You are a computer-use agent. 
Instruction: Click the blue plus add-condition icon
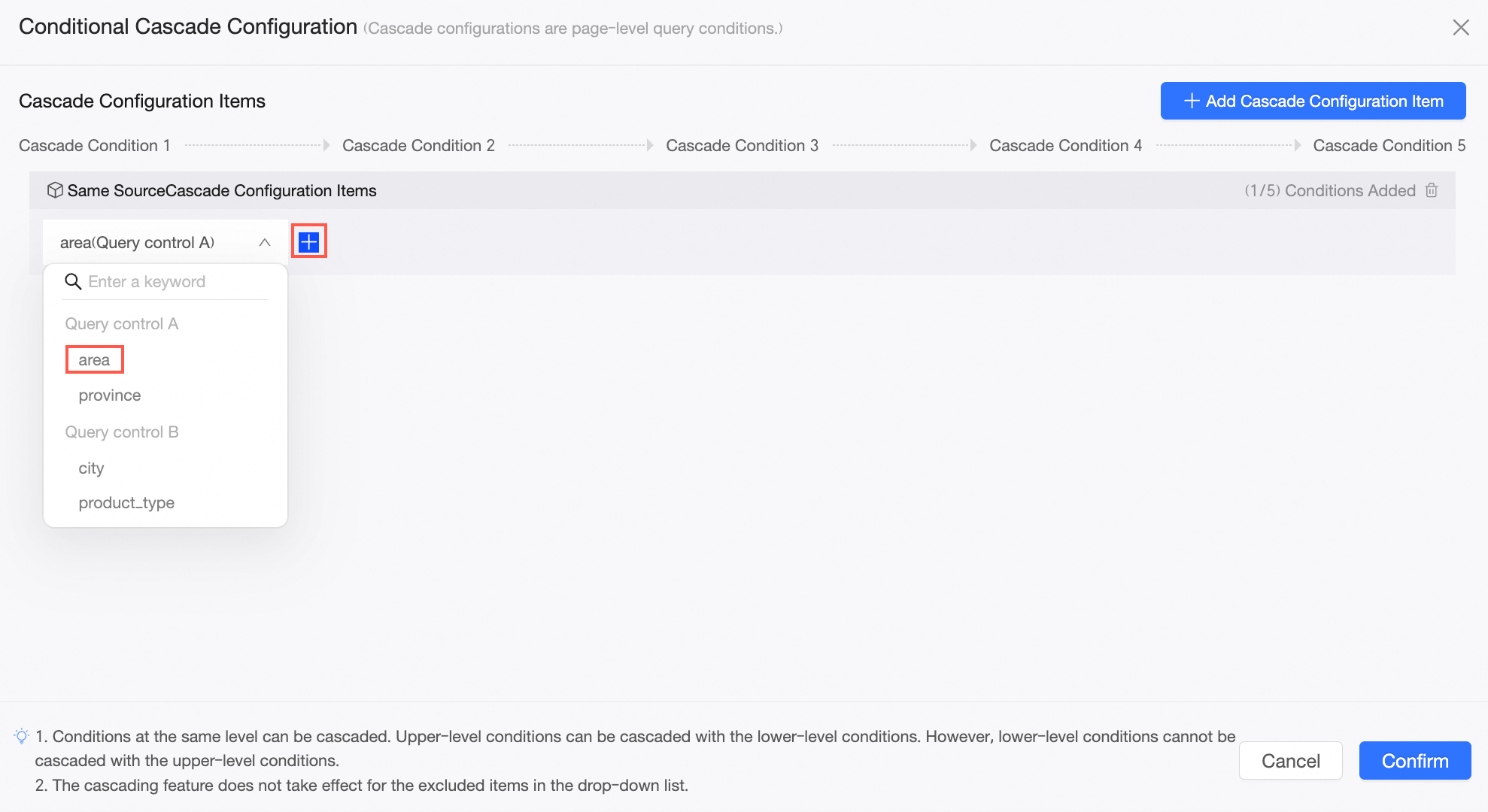click(x=309, y=242)
